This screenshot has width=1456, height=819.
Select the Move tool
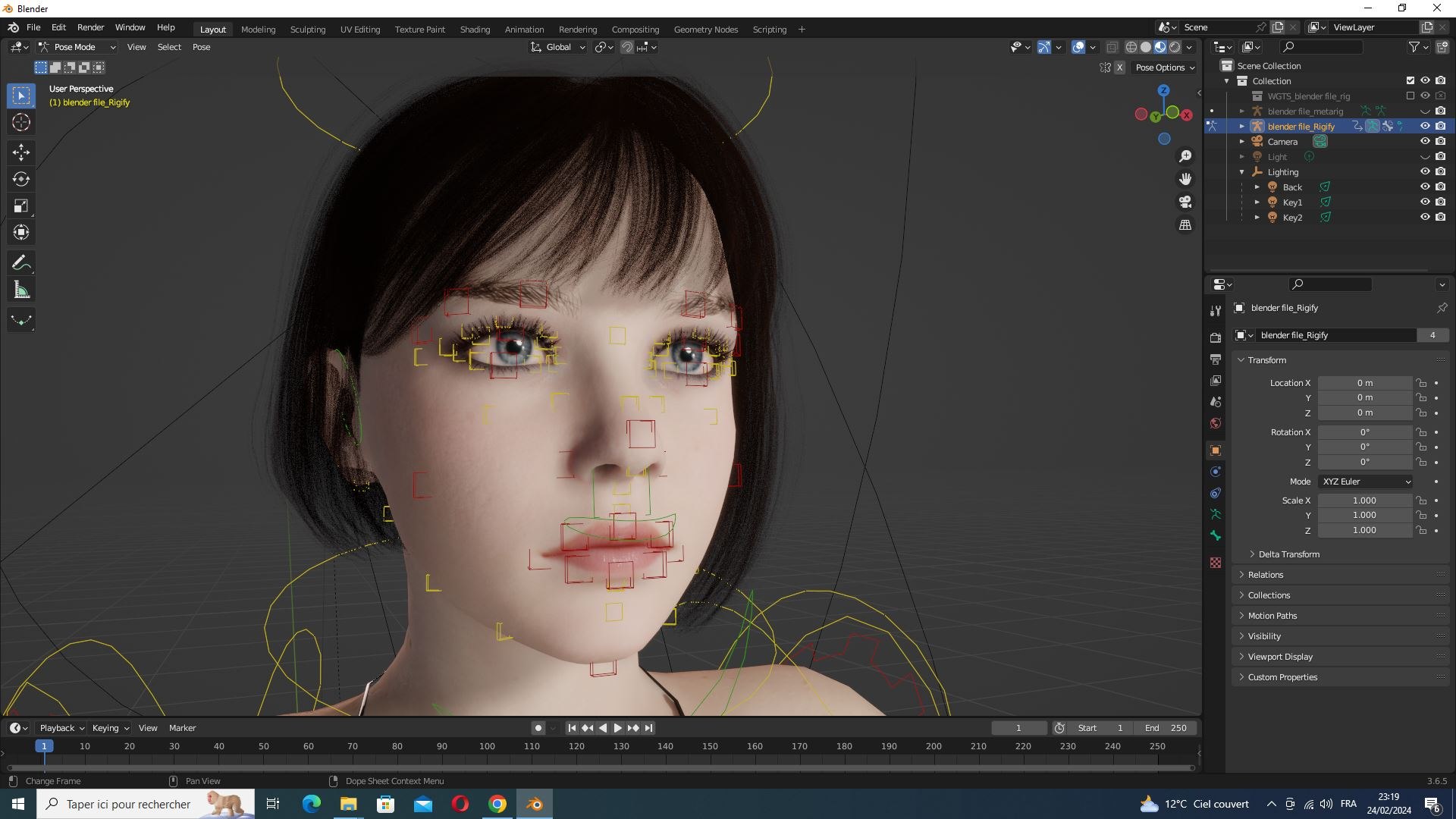click(21, 152)
